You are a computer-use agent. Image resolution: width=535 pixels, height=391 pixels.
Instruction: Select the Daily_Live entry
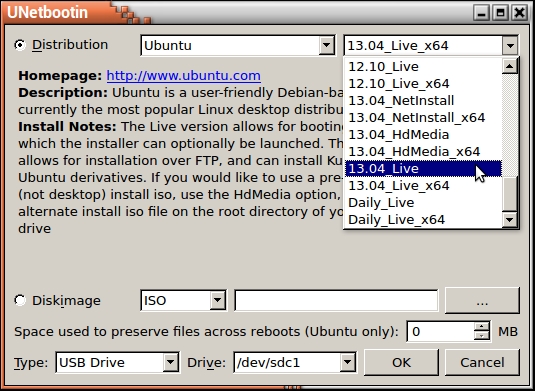(423, 203)
